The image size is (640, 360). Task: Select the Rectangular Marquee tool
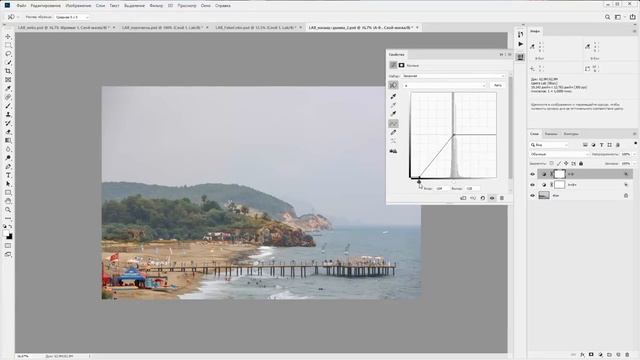(8, 45)
